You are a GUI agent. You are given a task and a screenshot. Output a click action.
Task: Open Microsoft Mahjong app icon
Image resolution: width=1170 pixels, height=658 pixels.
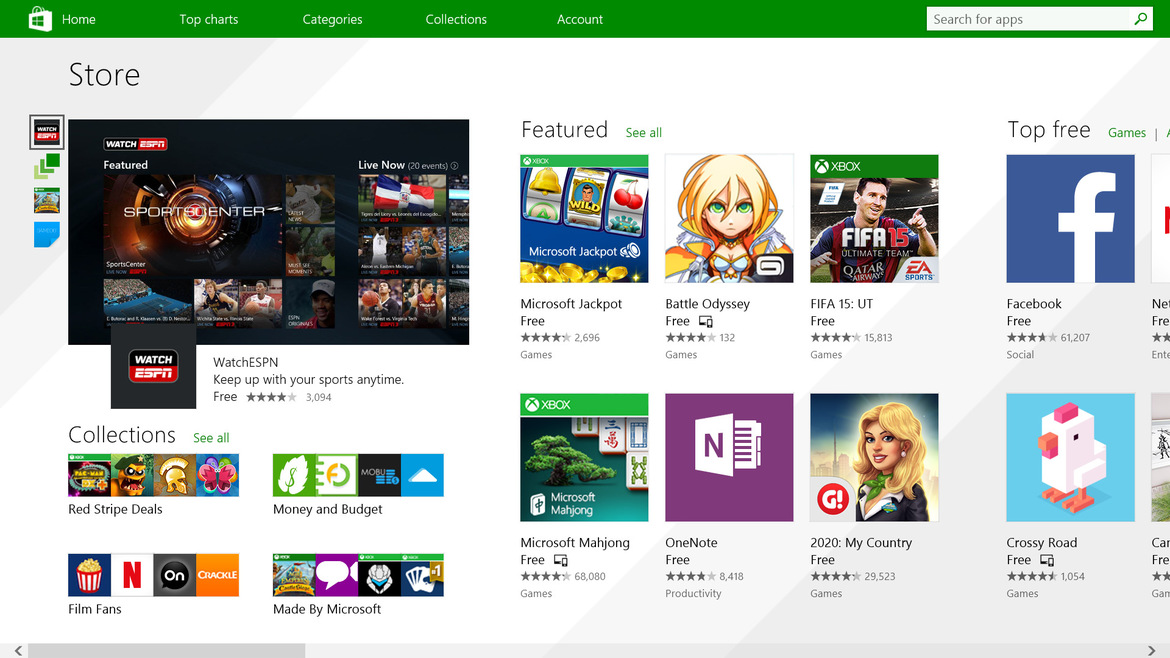pyautogui.click(x=584, y=457)
